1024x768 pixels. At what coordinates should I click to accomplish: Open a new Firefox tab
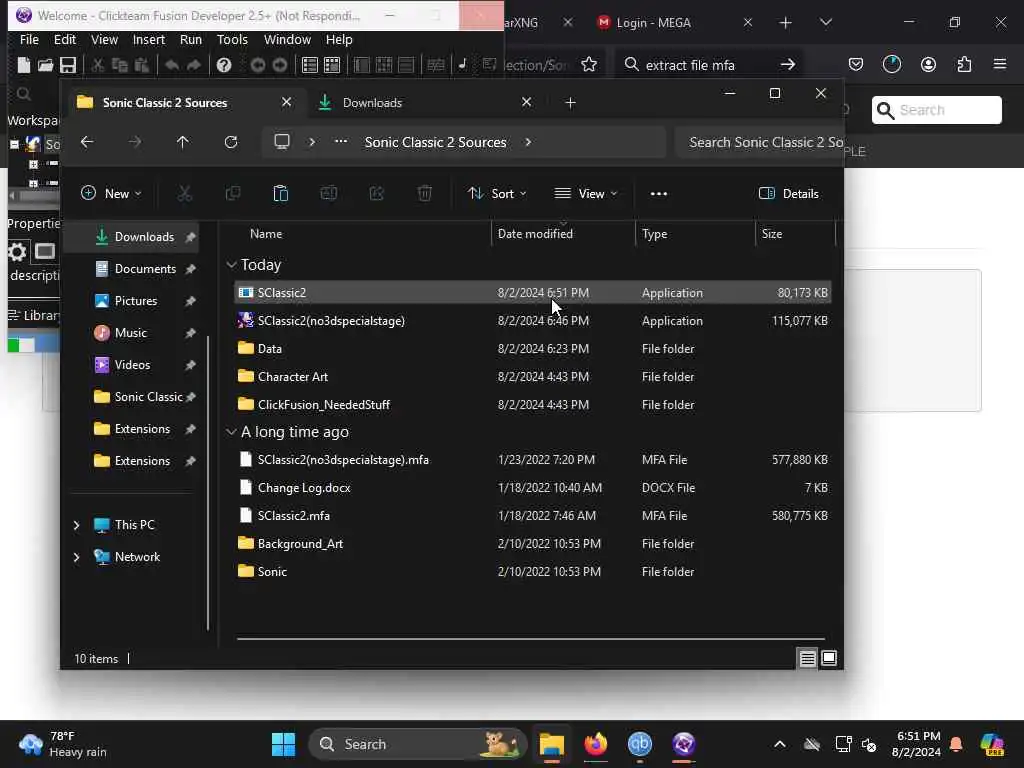786,23
